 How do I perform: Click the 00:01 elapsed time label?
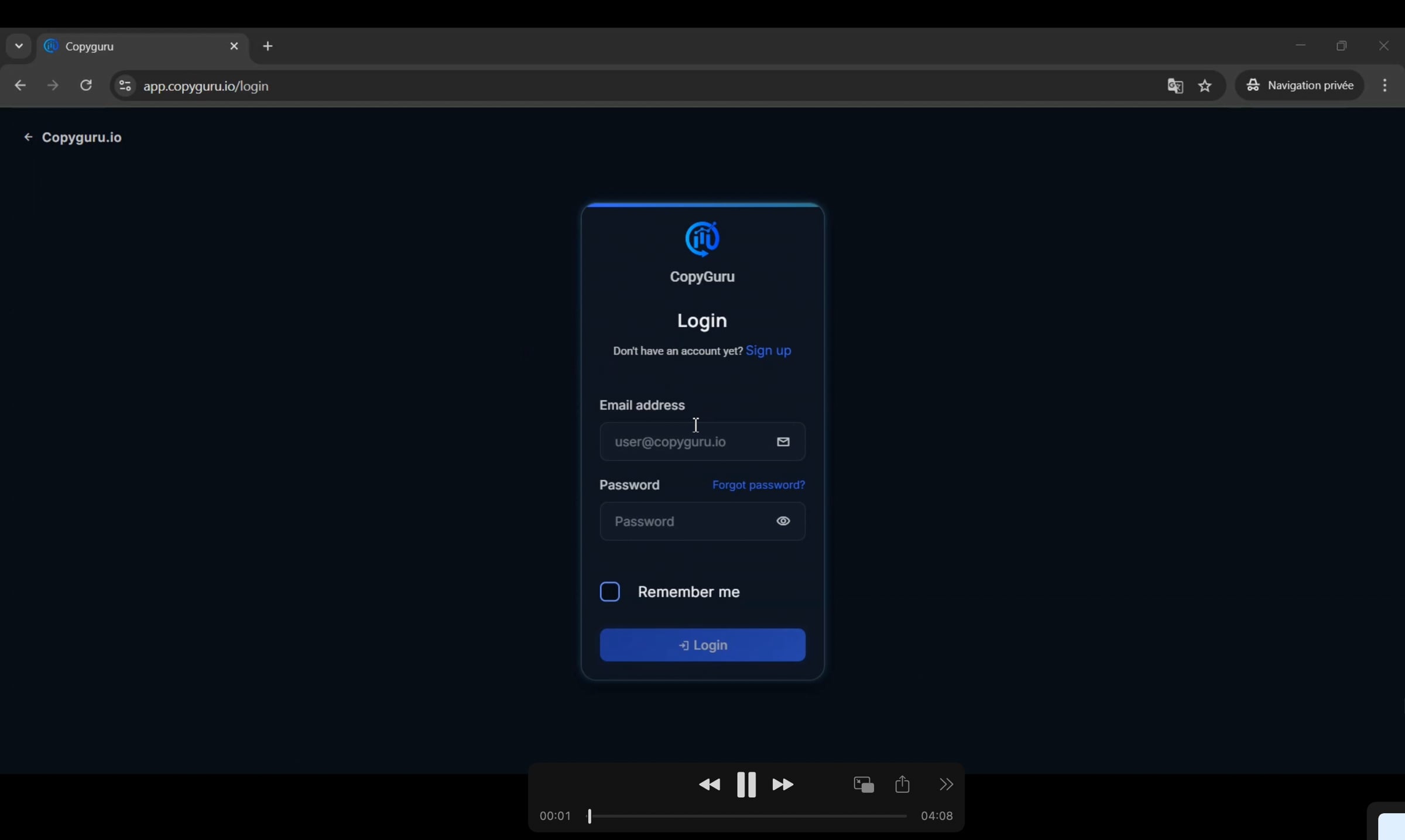click(555, 816)
